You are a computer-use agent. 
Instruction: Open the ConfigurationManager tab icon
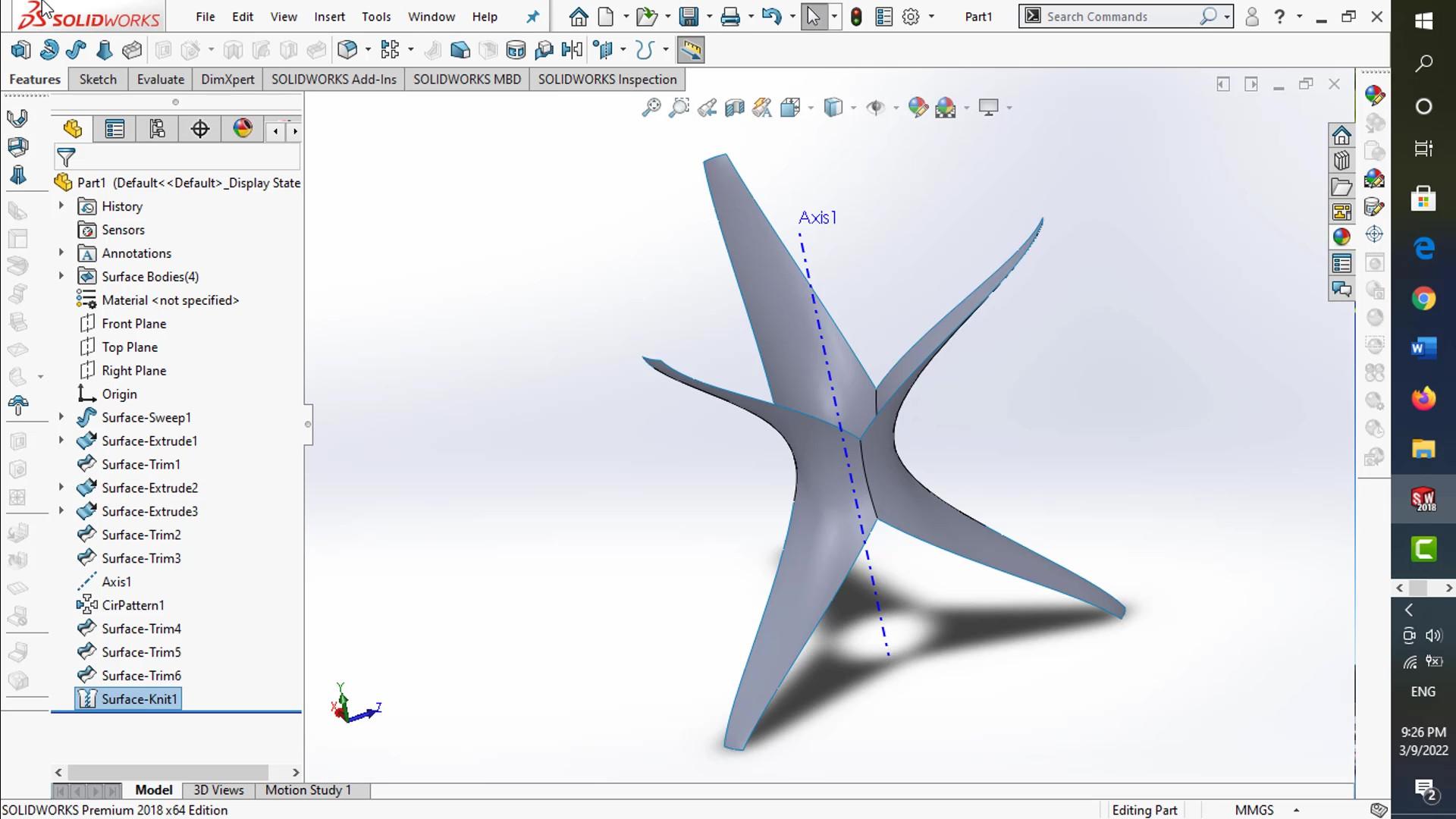pos(157,129)
